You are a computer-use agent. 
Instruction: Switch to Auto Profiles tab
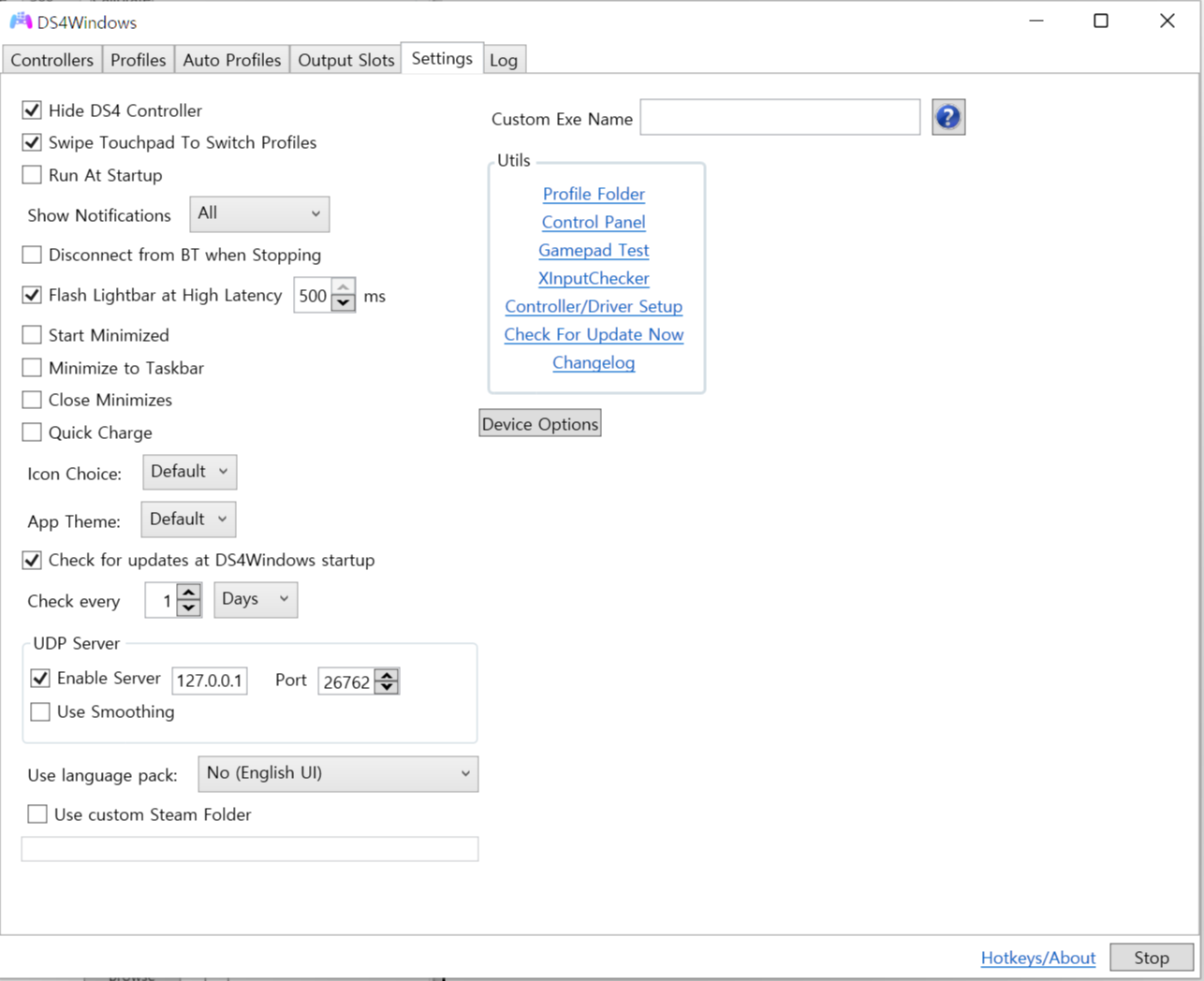(231, 60)
